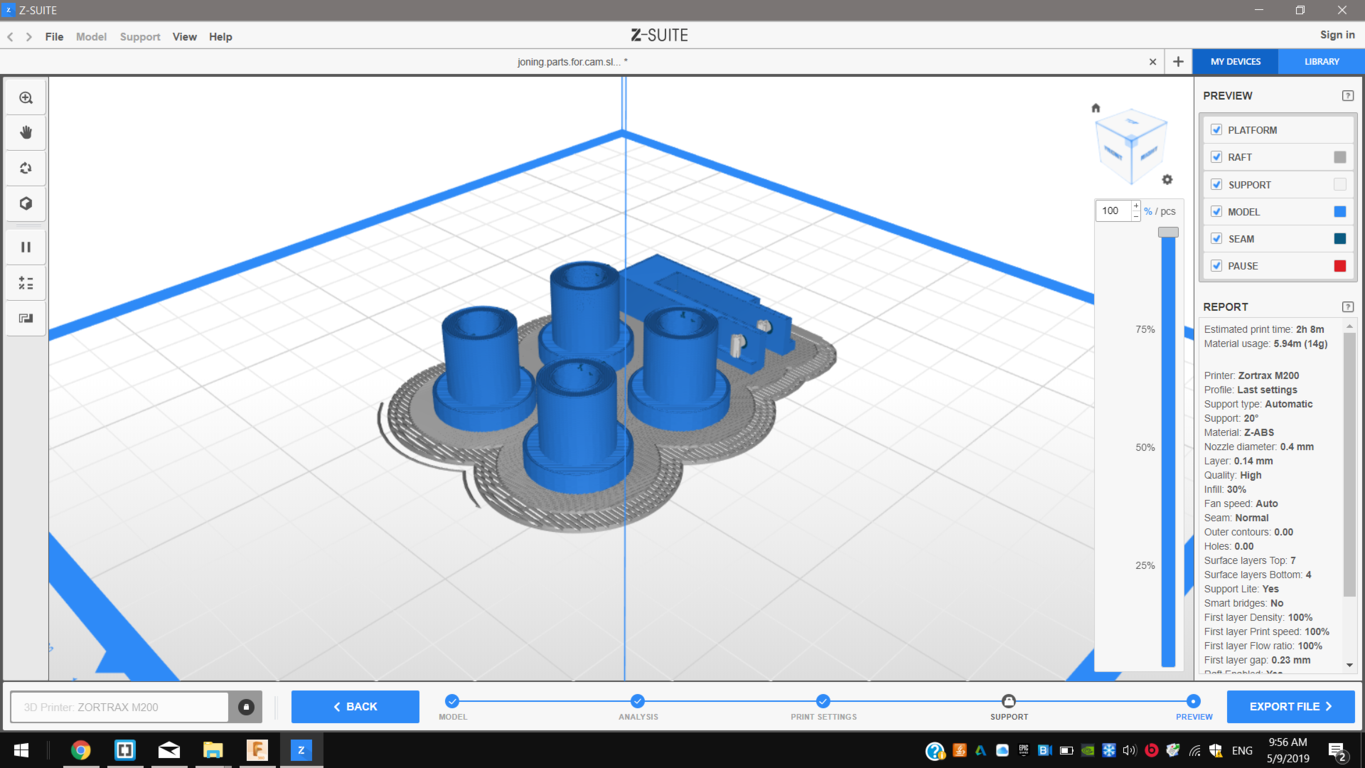Open the View menu

(184, 37)
